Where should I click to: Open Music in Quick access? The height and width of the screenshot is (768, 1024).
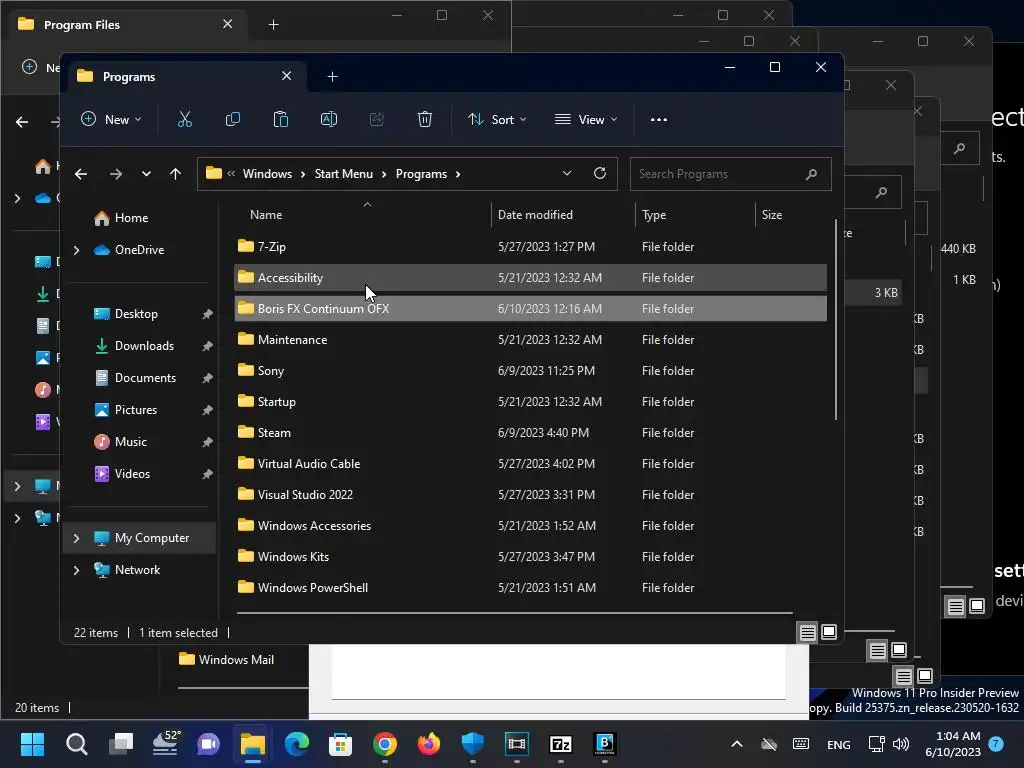pos(131,442)
